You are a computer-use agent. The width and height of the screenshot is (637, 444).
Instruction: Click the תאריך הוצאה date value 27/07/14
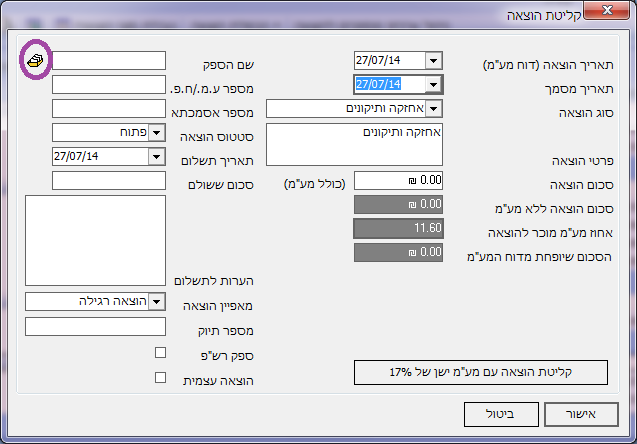[x=378, y=61]
